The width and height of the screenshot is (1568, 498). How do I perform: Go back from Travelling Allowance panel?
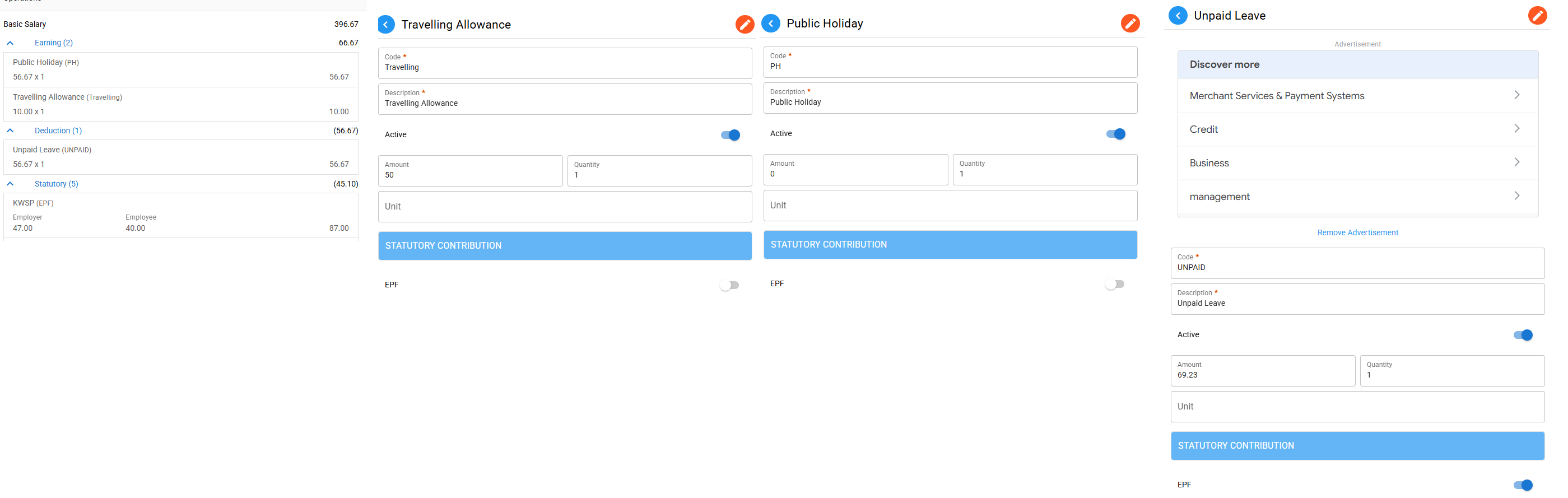(386, 24)
